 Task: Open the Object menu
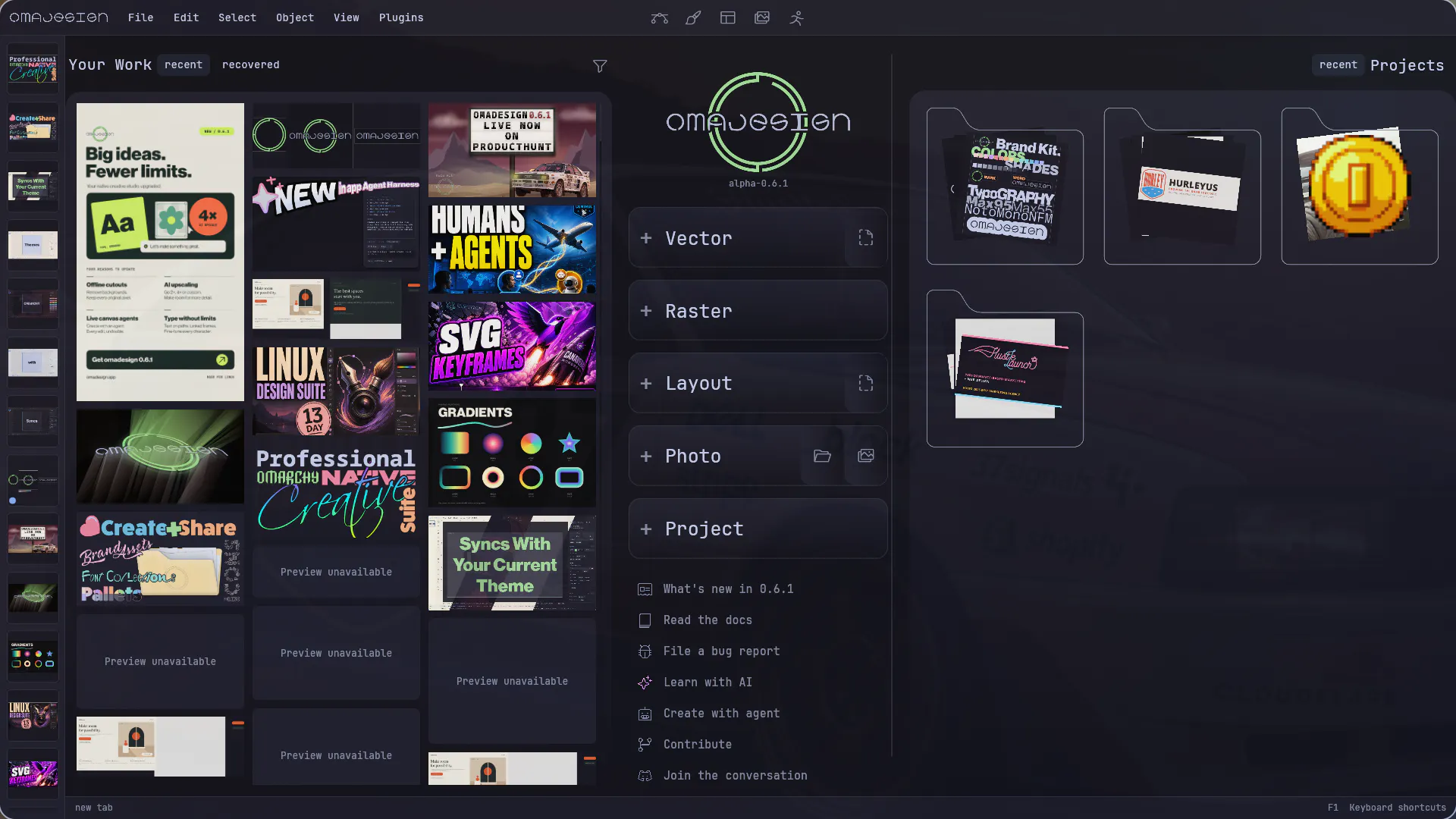295,17
